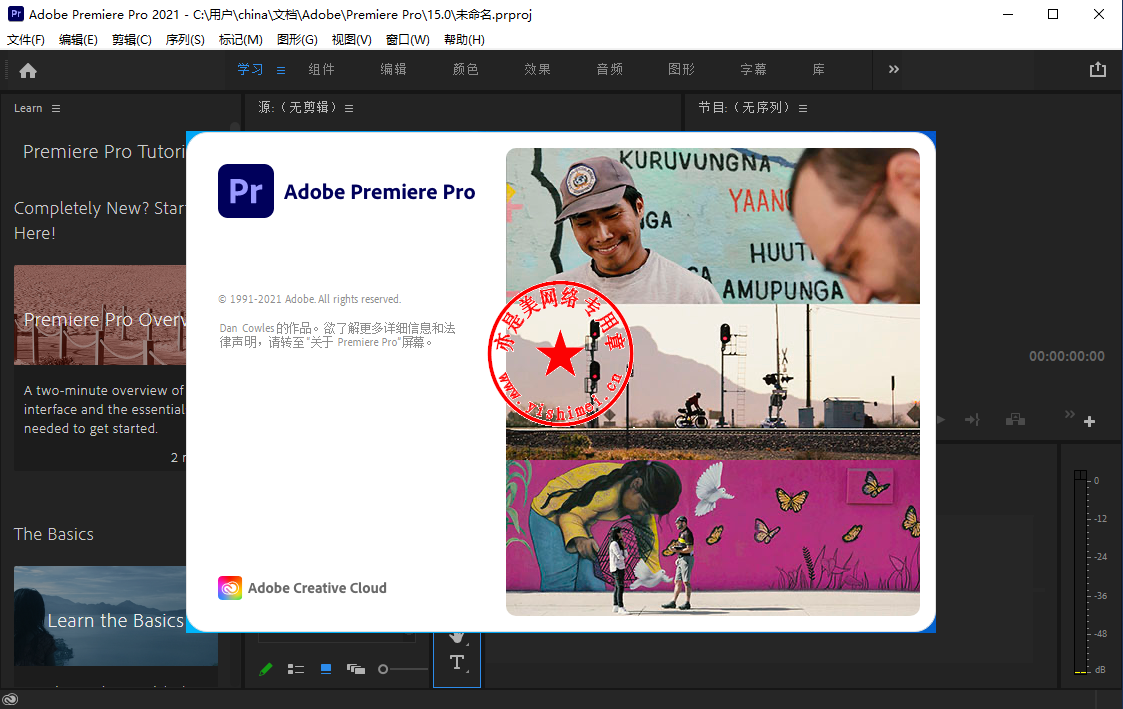Click the Go to Out point button
1123x709 pixels.
coord(972,420)
